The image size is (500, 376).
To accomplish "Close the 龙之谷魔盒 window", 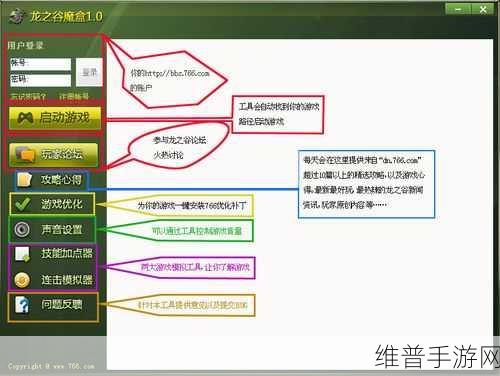I will [483, 9].
